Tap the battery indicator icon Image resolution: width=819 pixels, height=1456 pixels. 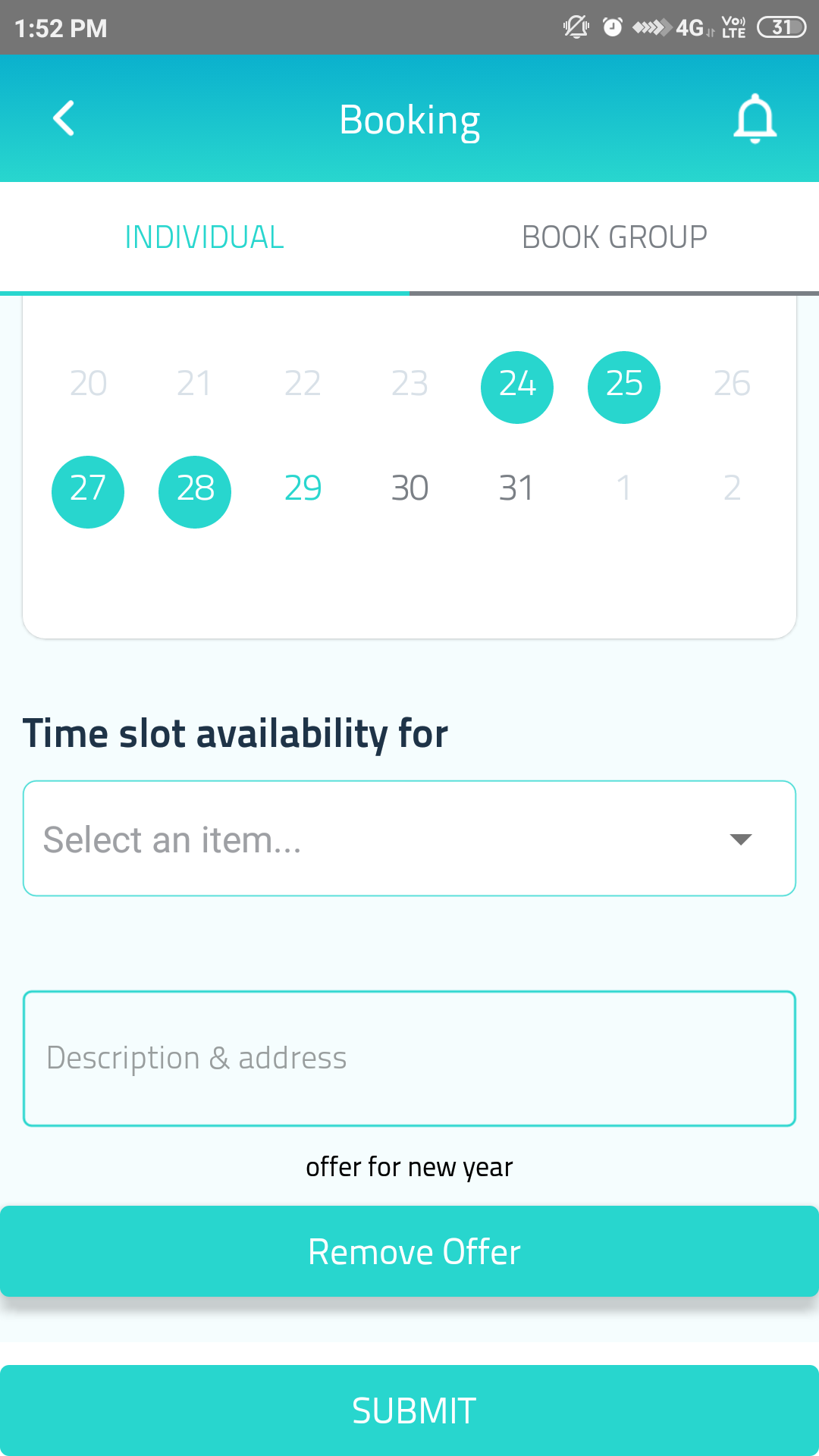pos(781,28)
